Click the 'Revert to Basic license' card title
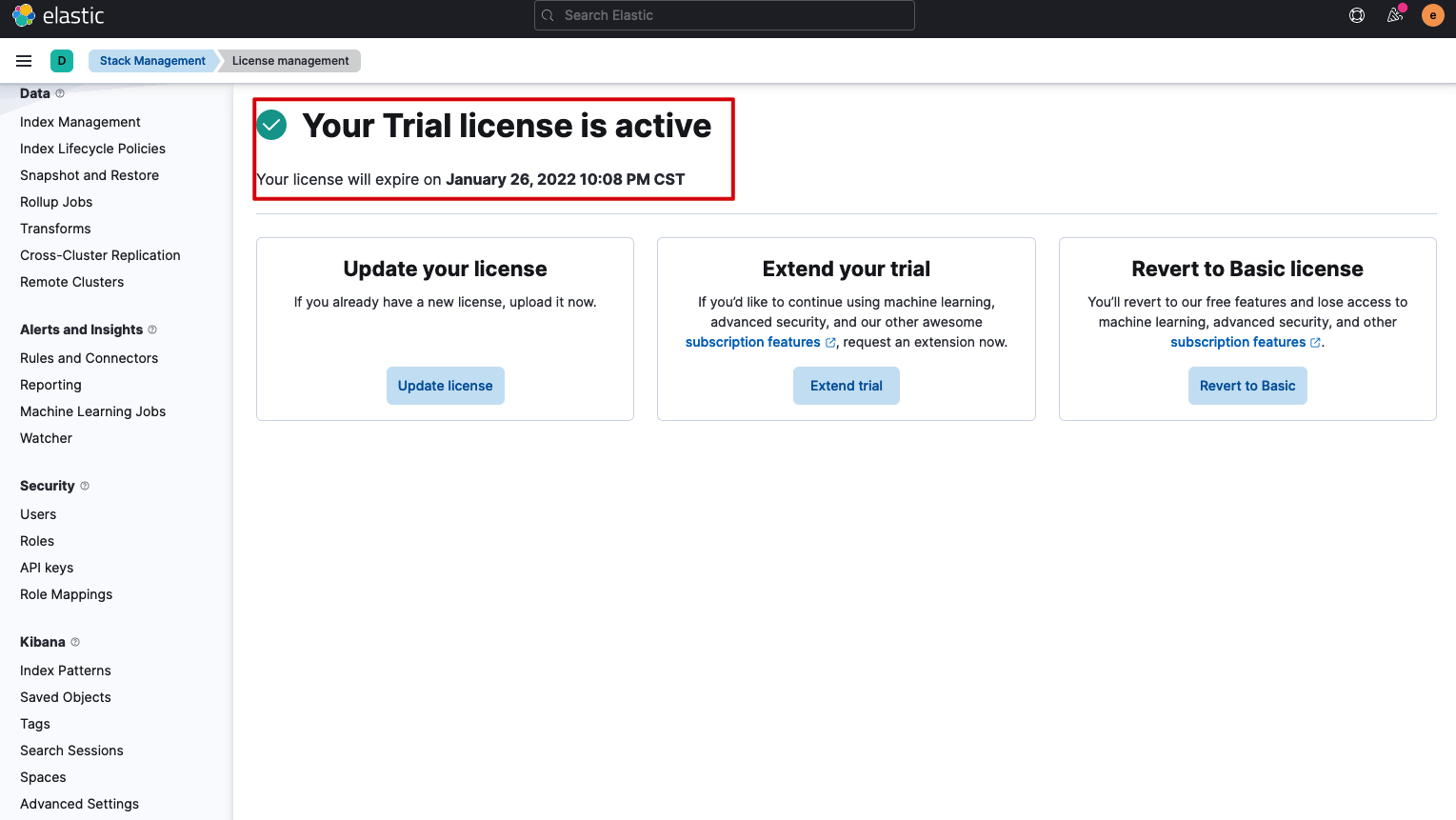The width and height of the screenshot is (1456, 820). (1247, 269)
